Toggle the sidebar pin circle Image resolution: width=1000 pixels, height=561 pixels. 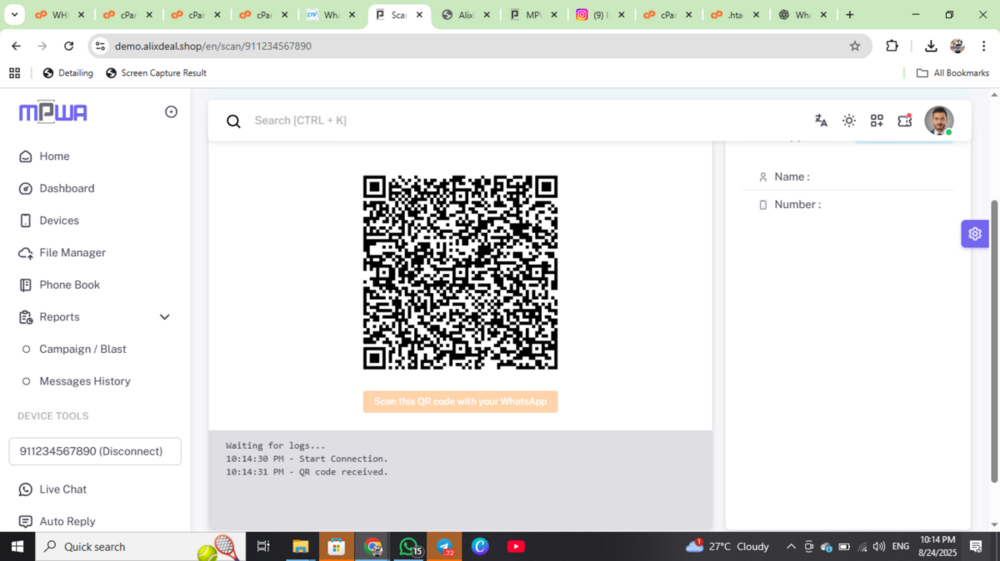click(x=171, y=112)
